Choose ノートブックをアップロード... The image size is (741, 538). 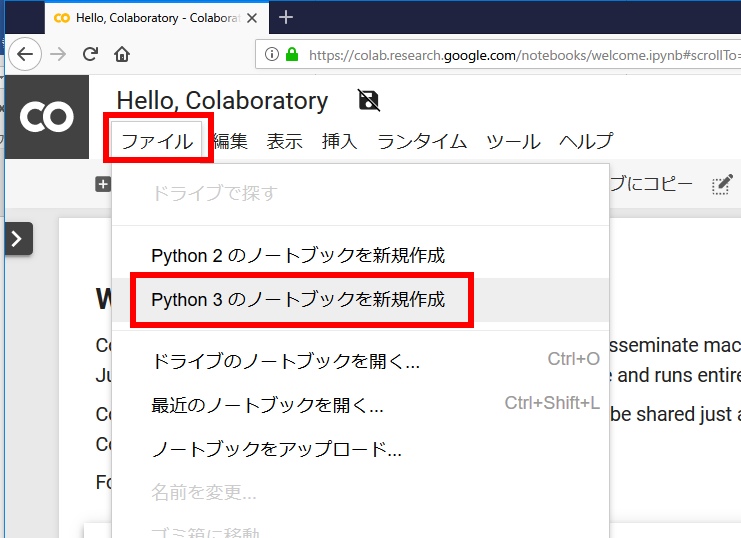pos(361,449)
